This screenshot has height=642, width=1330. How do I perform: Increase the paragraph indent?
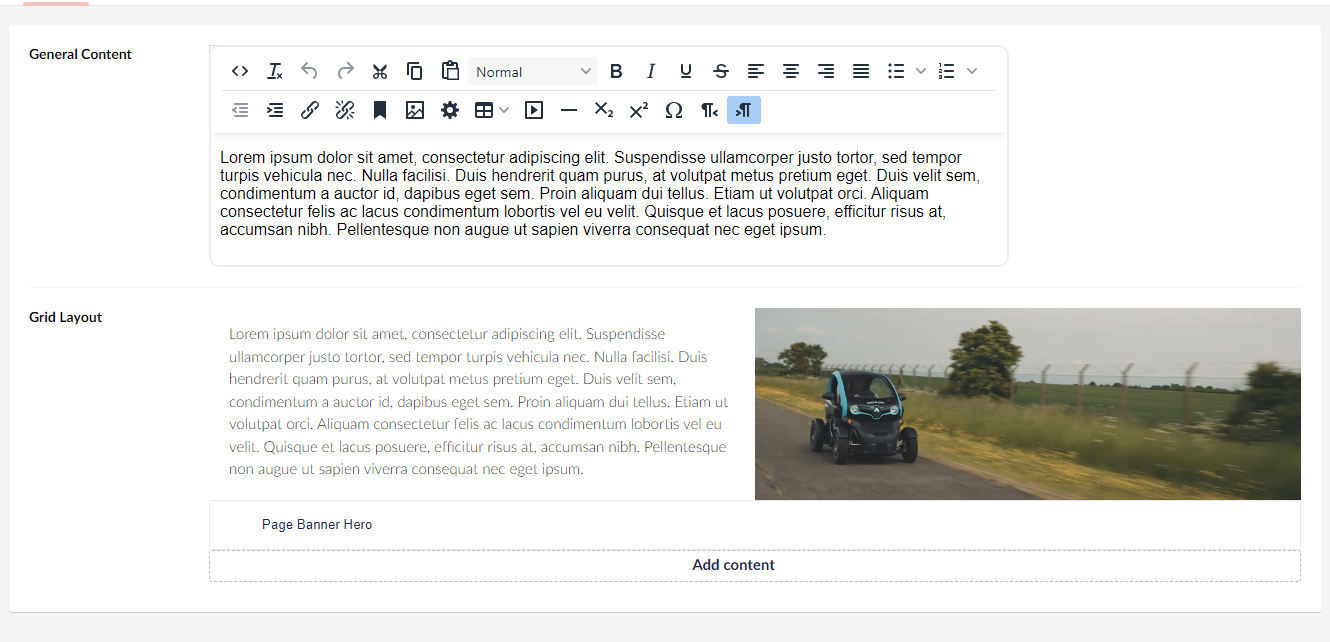coord(275,110)
